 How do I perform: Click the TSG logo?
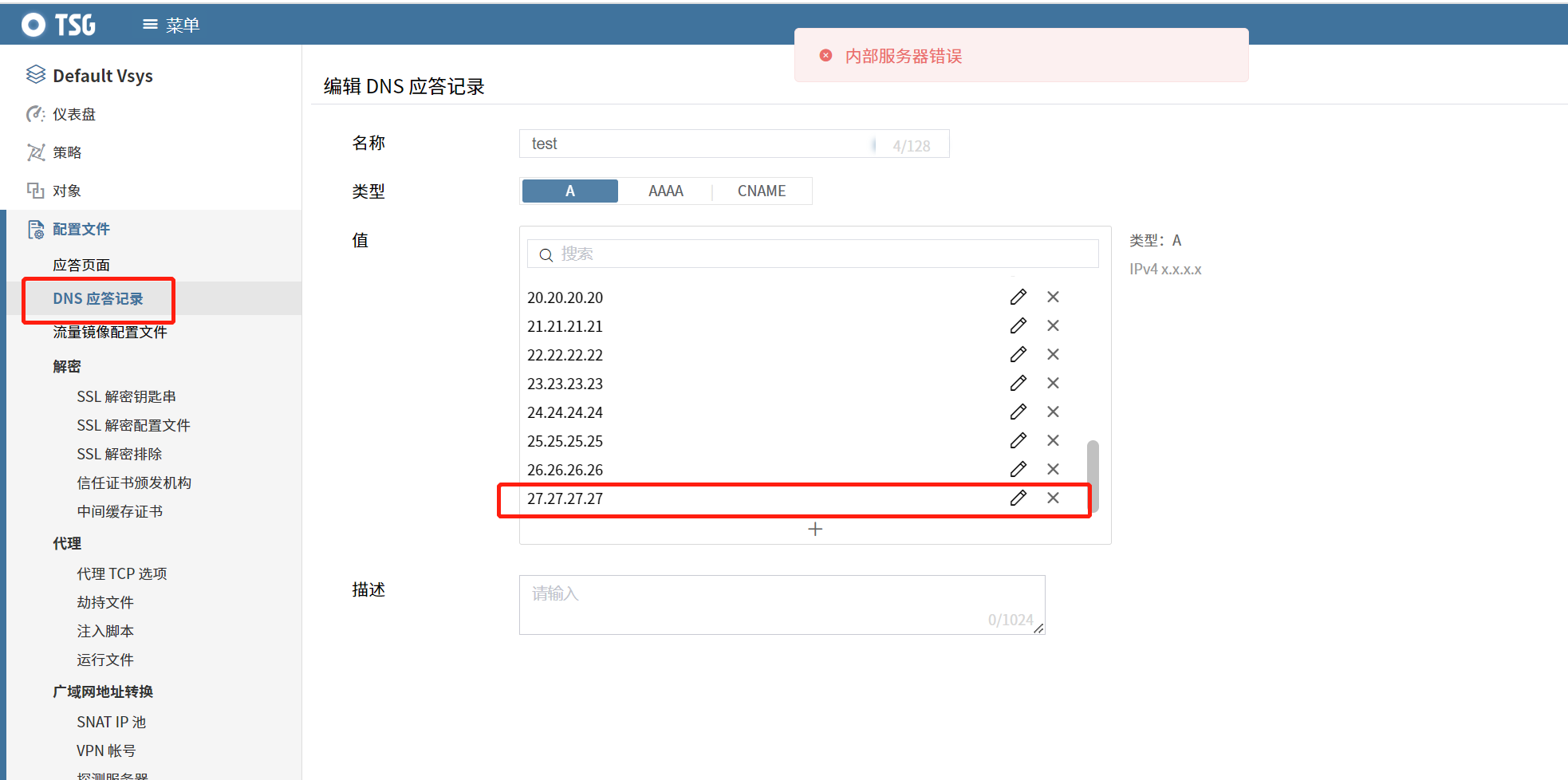pyautogui.click(x=59, y=25)
